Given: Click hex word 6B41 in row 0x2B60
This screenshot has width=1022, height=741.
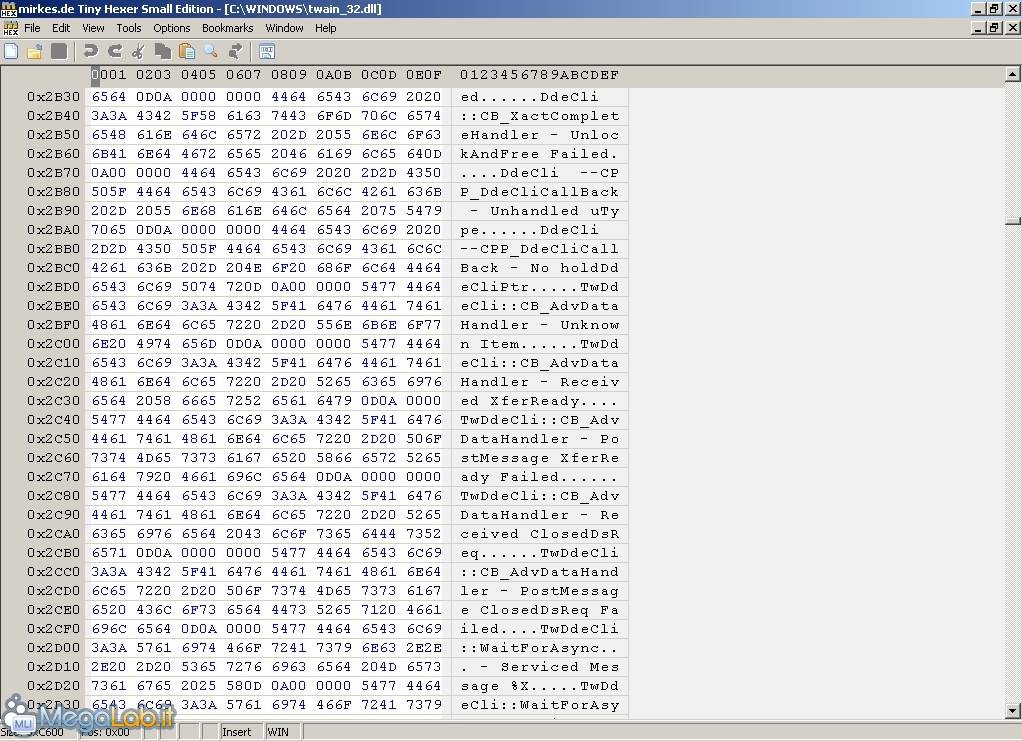Looking at the screenshot, I should tap(109, 154).
